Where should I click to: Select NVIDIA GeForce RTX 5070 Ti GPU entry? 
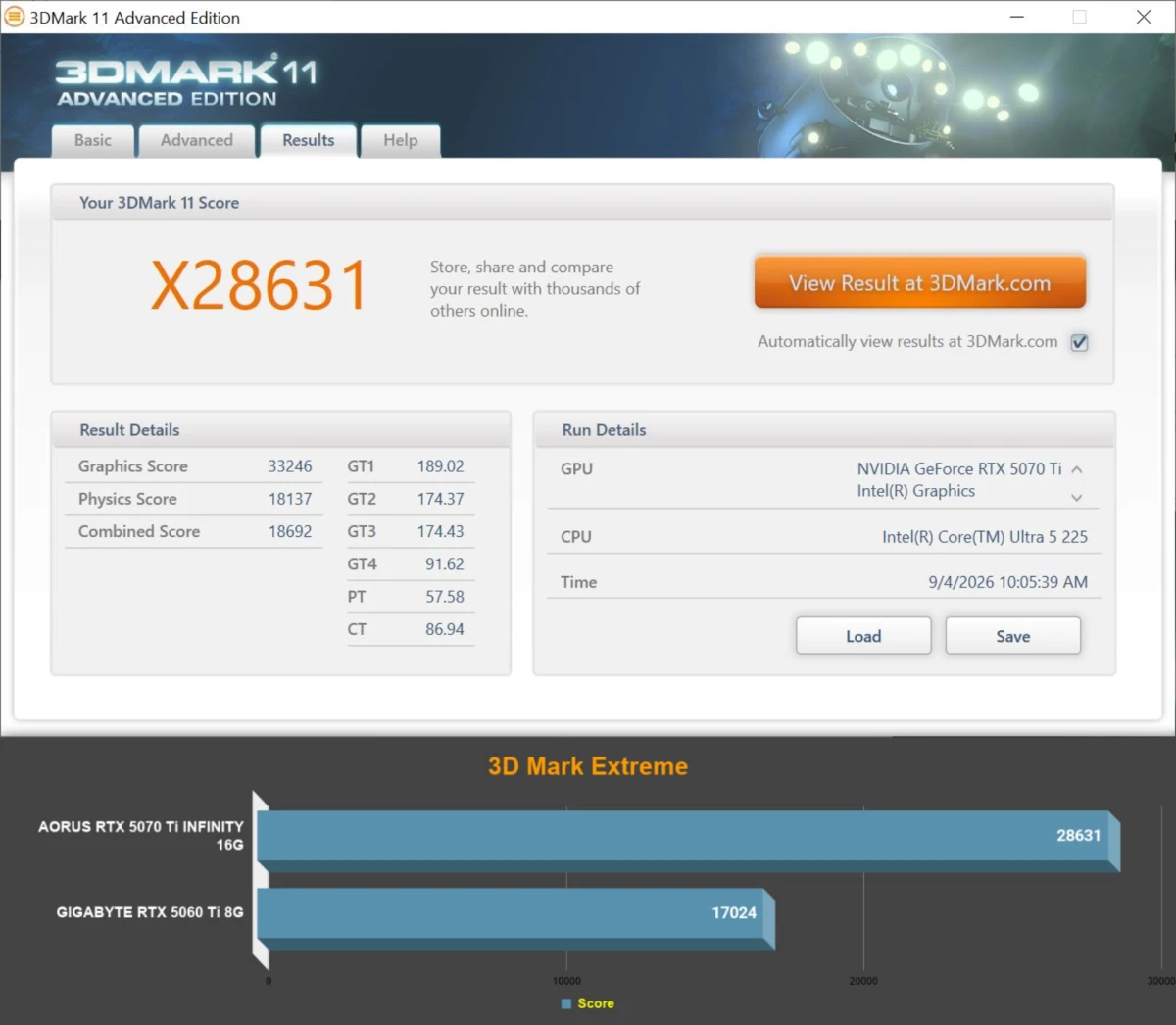click(959, 468)
